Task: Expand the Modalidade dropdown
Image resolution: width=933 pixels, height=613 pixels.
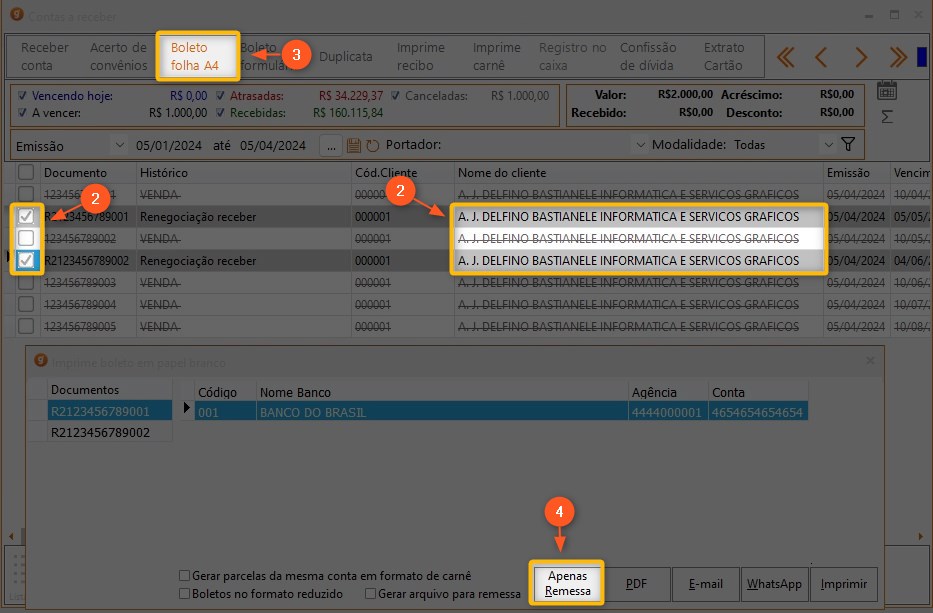Action: pos(827,145)
